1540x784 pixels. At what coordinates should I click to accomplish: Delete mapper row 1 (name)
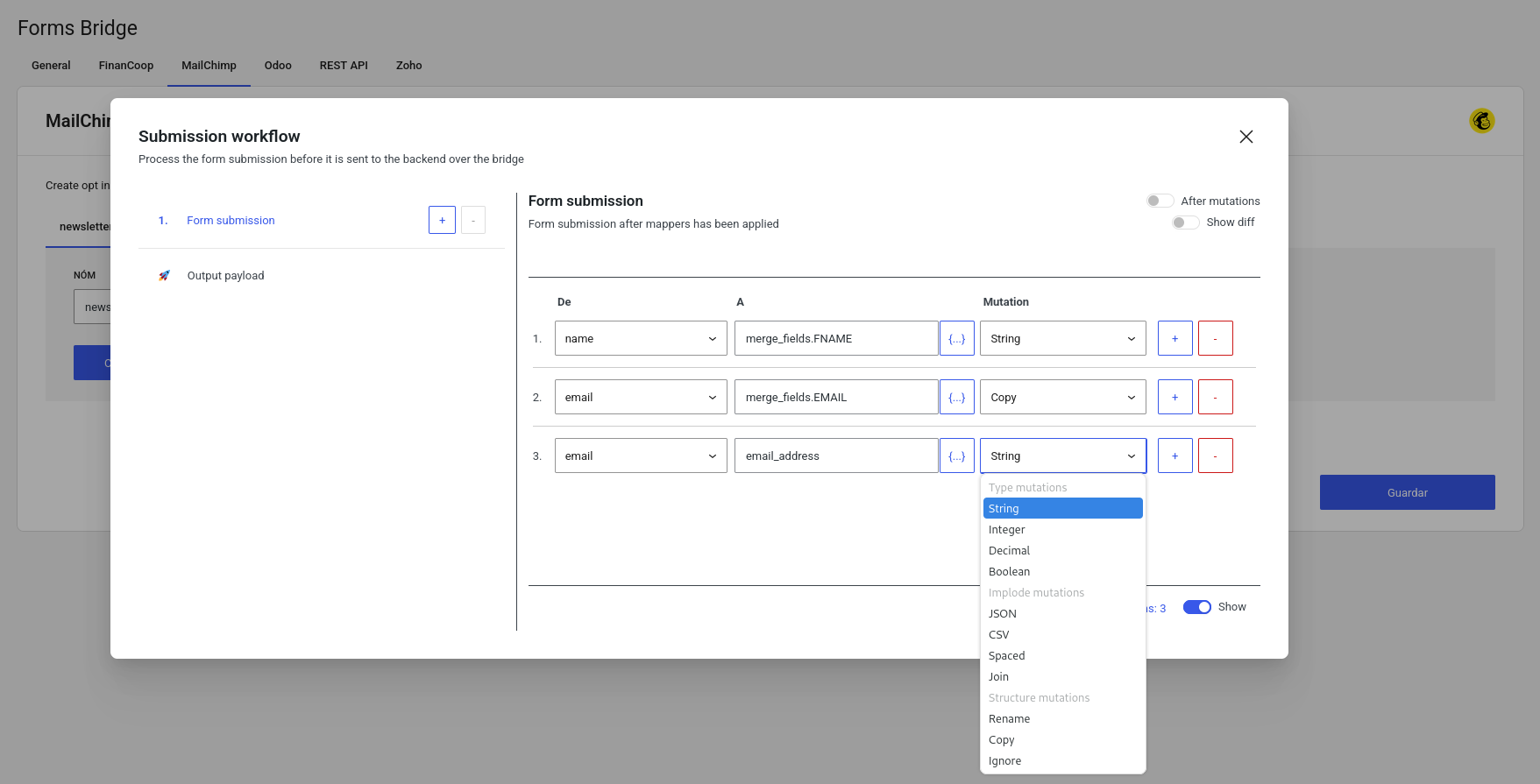[1215, 338]
